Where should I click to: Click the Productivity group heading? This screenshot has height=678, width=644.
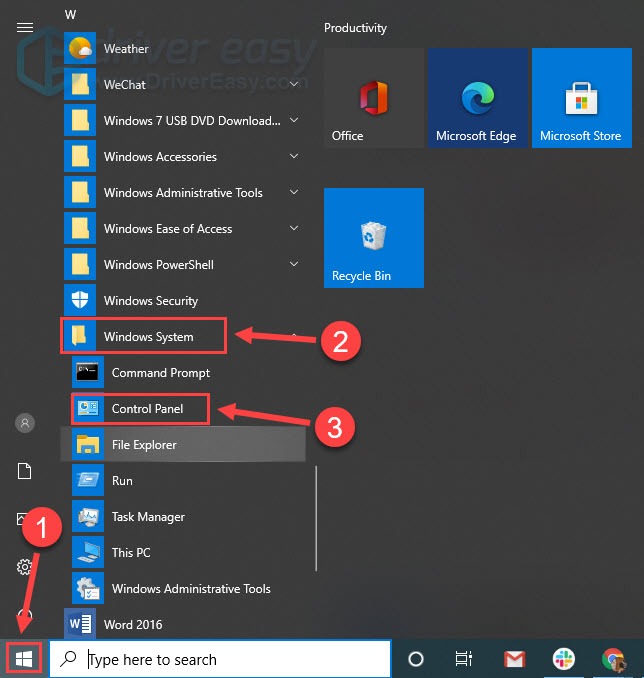pyautogui.click(x=355, y=28)
